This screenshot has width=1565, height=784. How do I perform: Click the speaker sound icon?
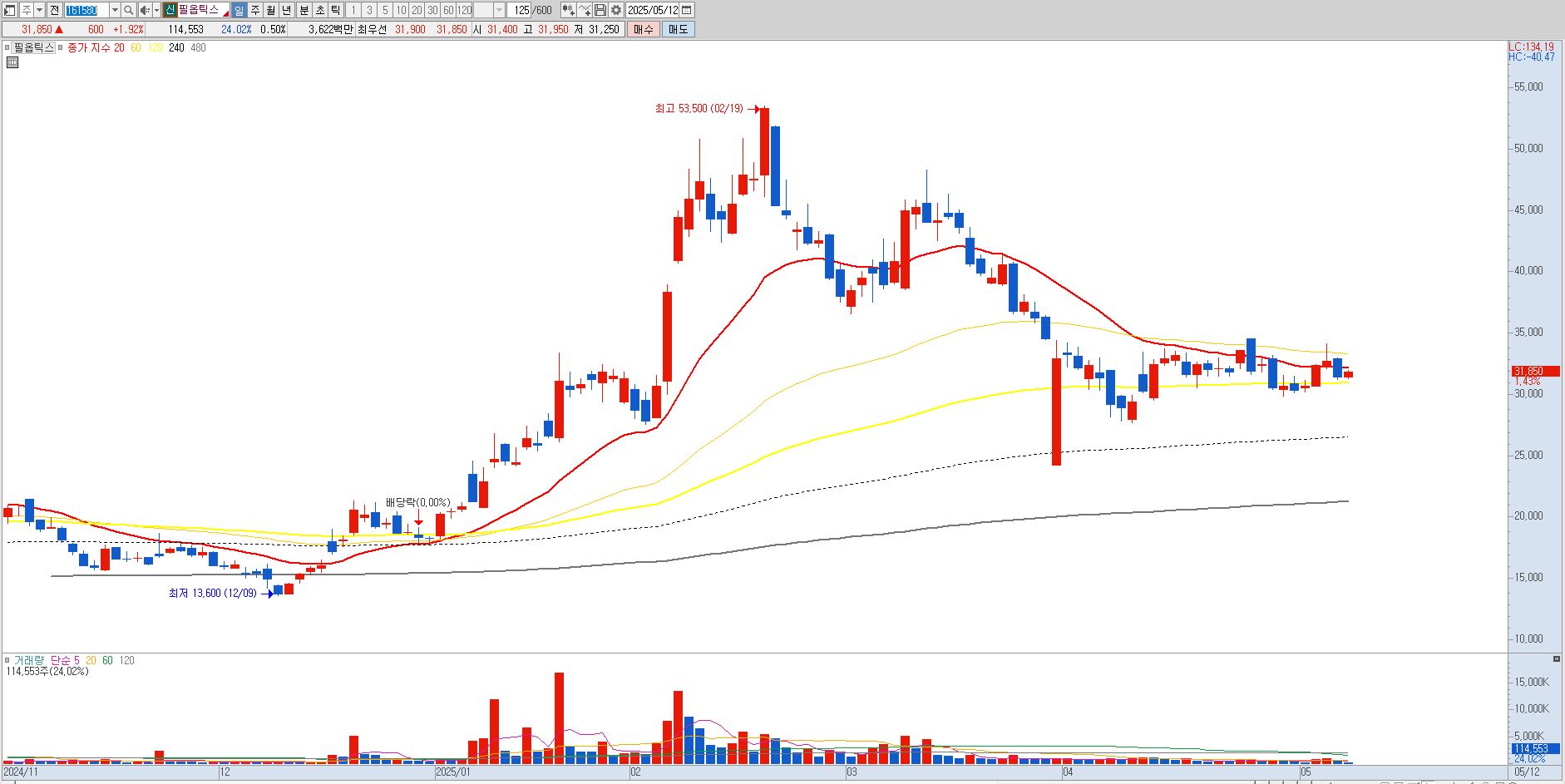[x=146, y=10]
